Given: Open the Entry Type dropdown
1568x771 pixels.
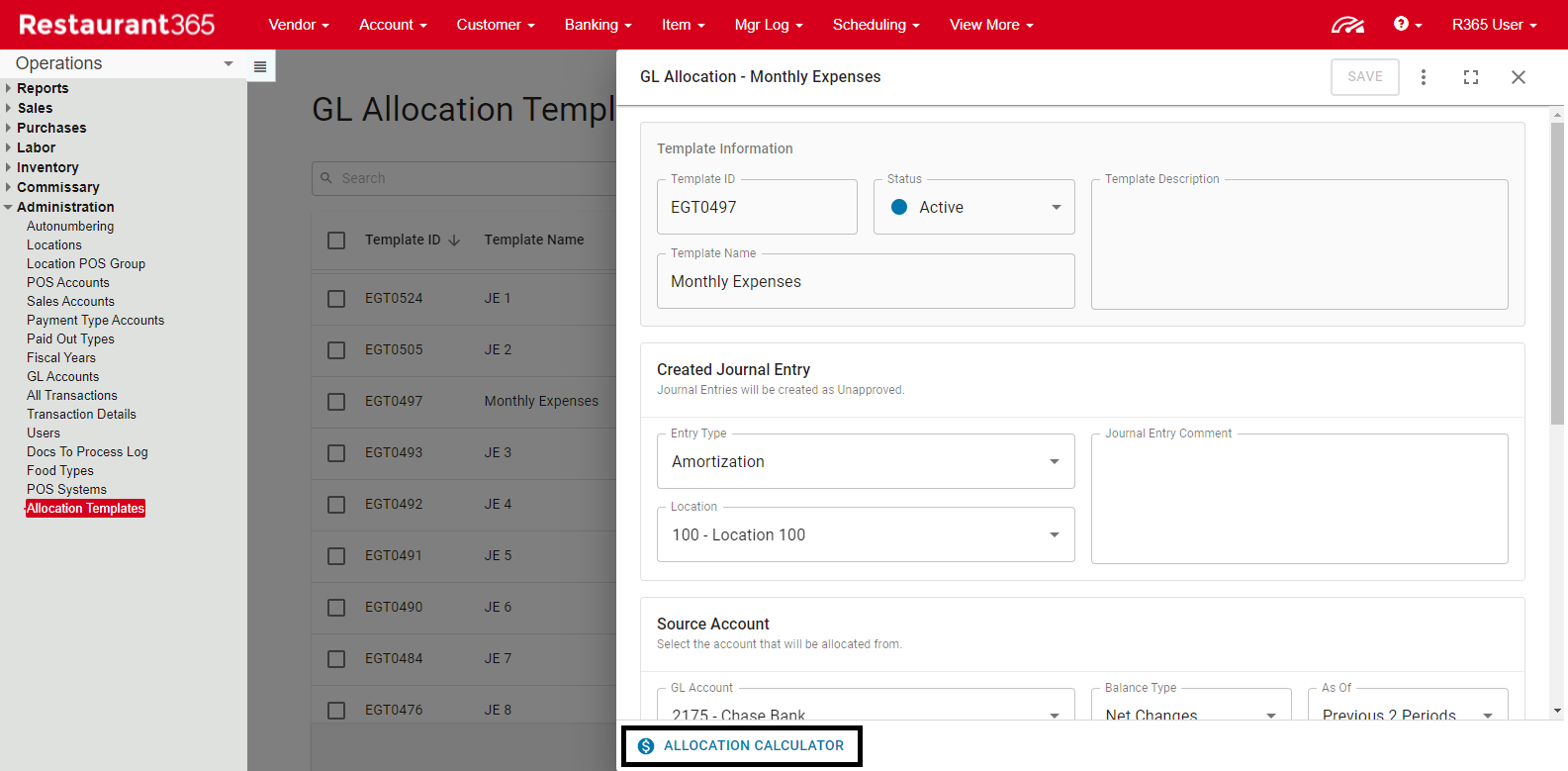Looking at the screenshot, I should 866,461.
